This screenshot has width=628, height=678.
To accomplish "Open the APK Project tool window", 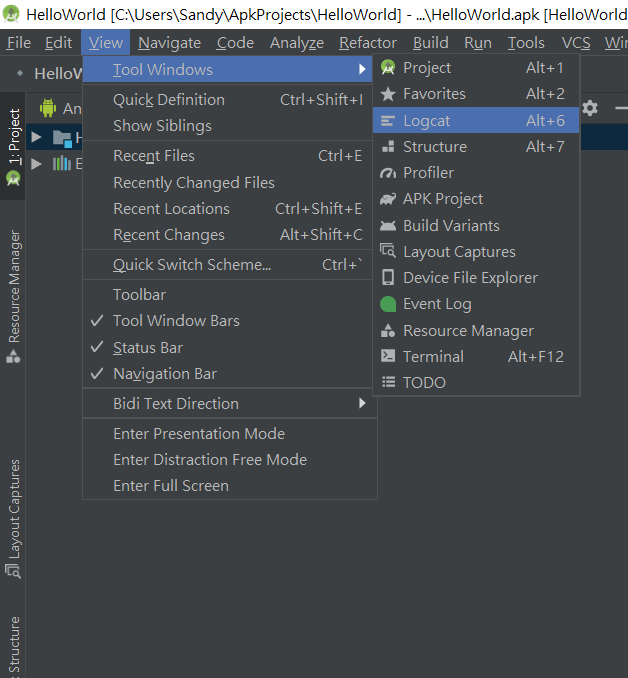I will pos(476,199).
